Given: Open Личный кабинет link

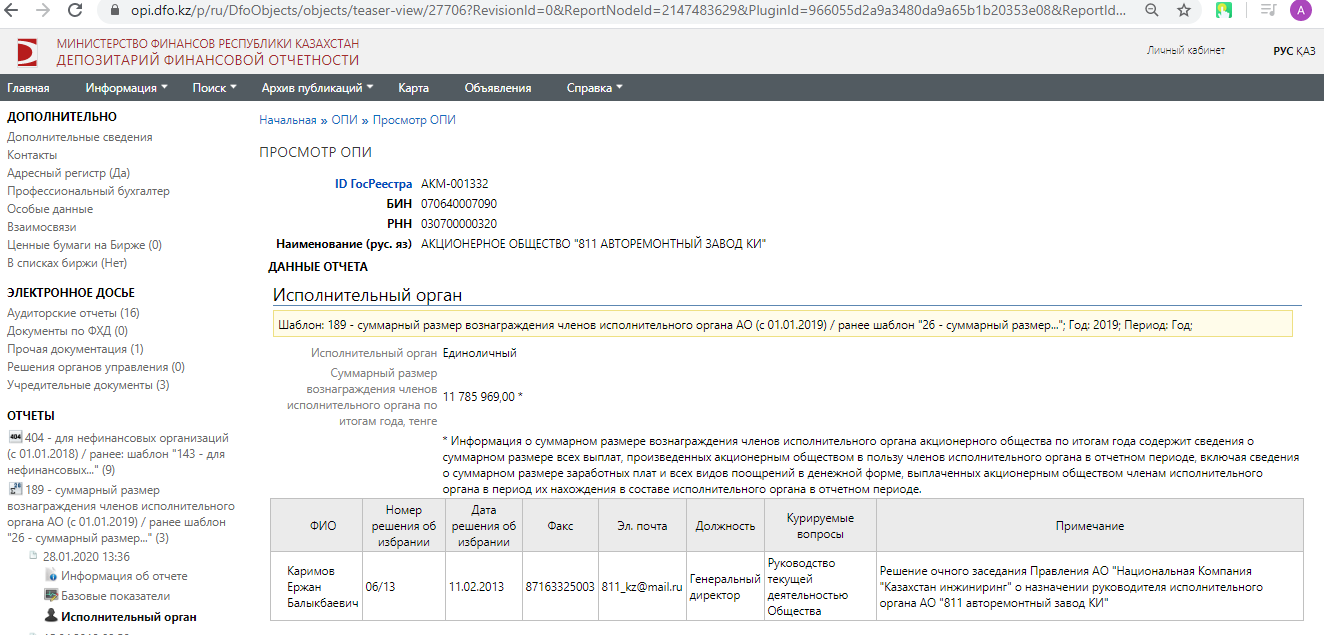Looking at the screenshot, I should tap(1185, 51).
